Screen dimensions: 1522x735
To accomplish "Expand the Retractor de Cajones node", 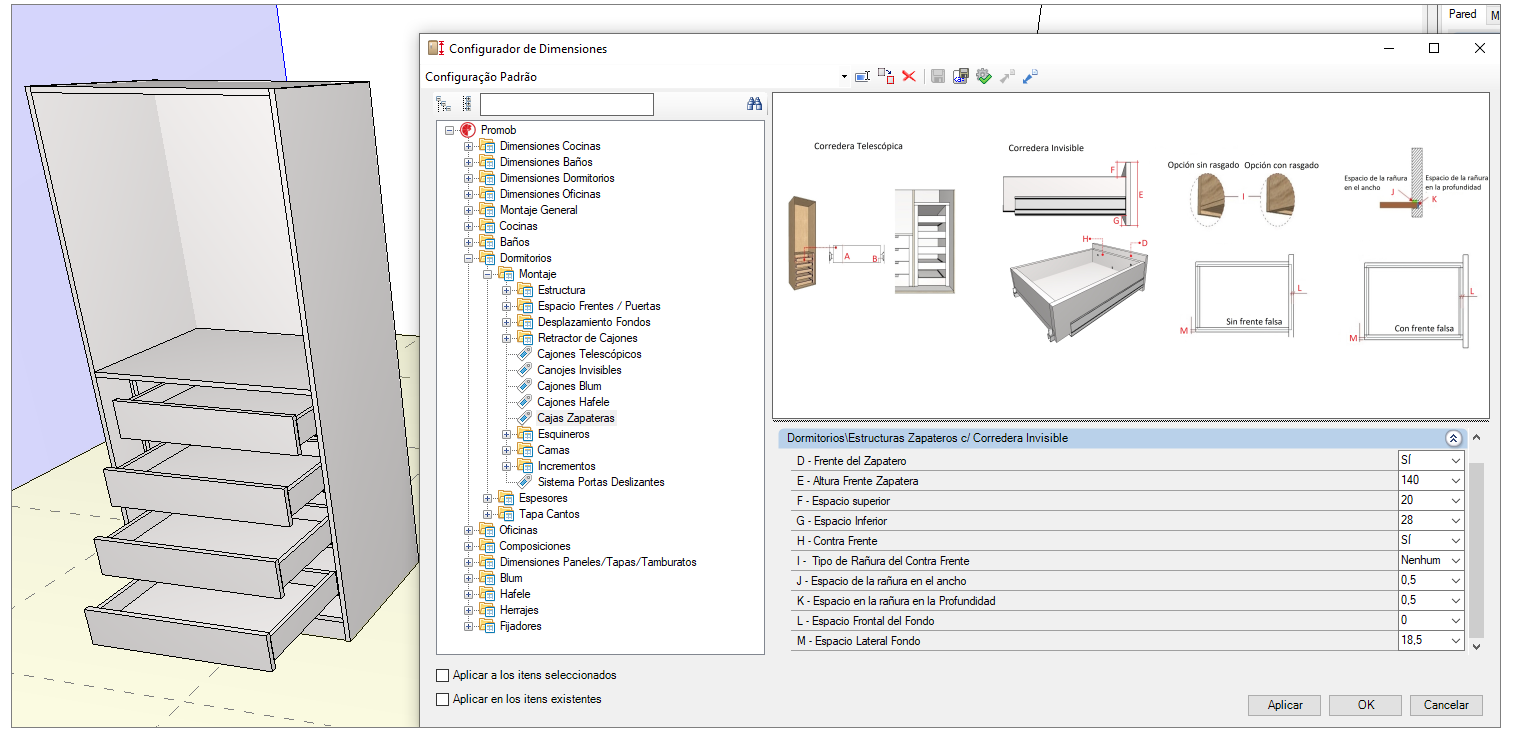I will click(x=507, y=338).
